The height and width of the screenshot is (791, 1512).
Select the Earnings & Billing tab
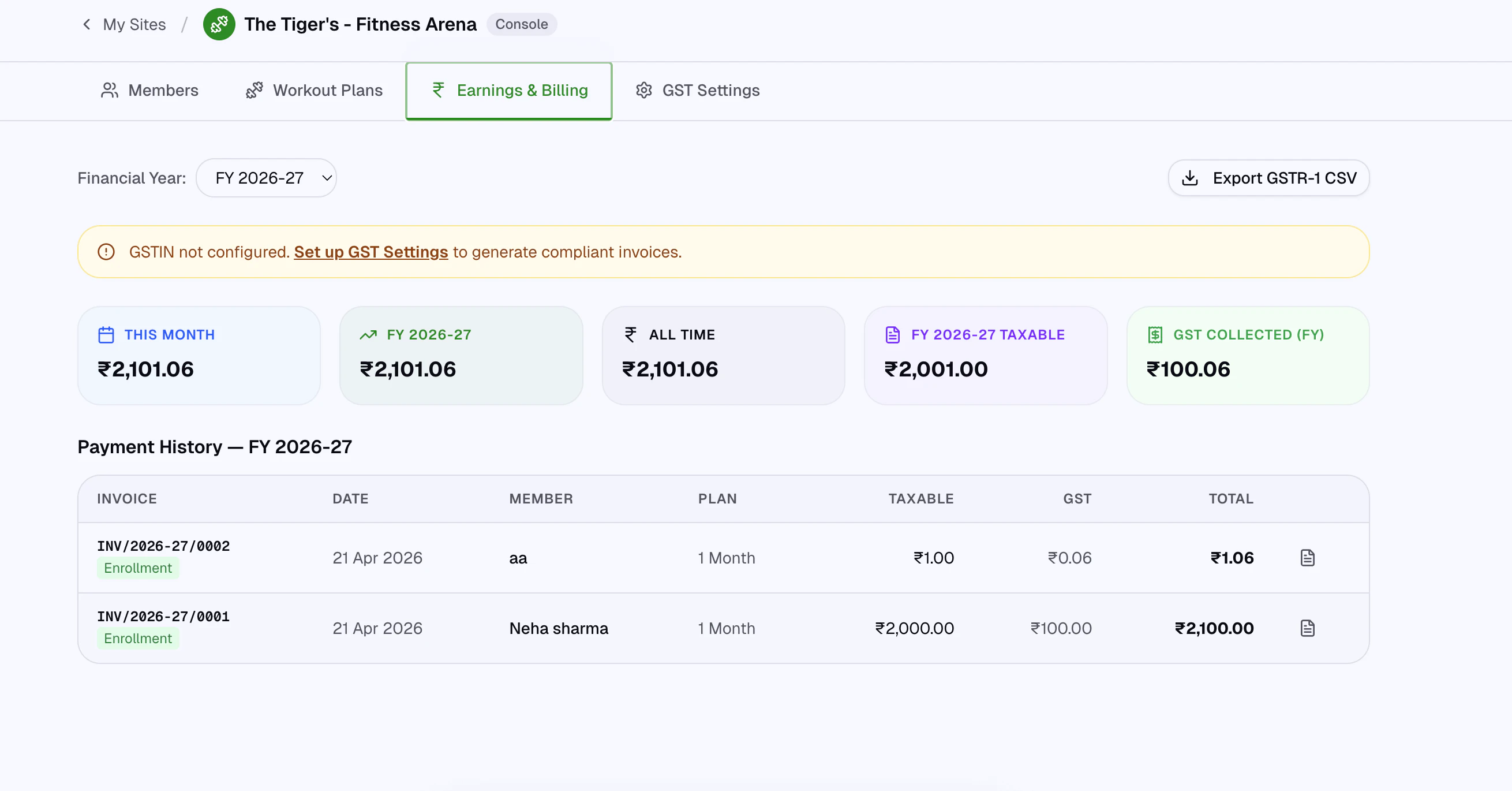pyautogui.click(x=509, y=91)
